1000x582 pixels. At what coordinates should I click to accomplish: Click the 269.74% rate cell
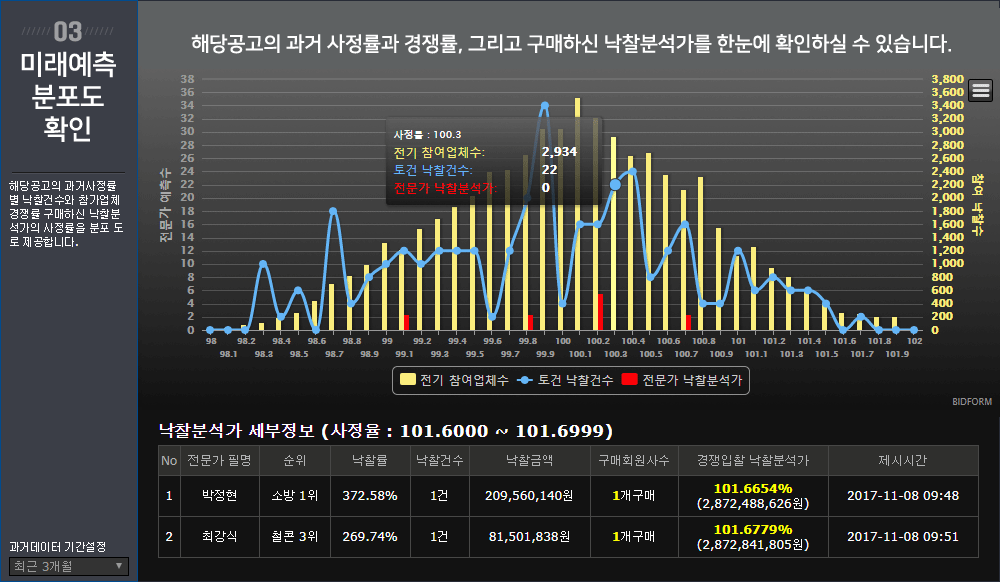370,537
